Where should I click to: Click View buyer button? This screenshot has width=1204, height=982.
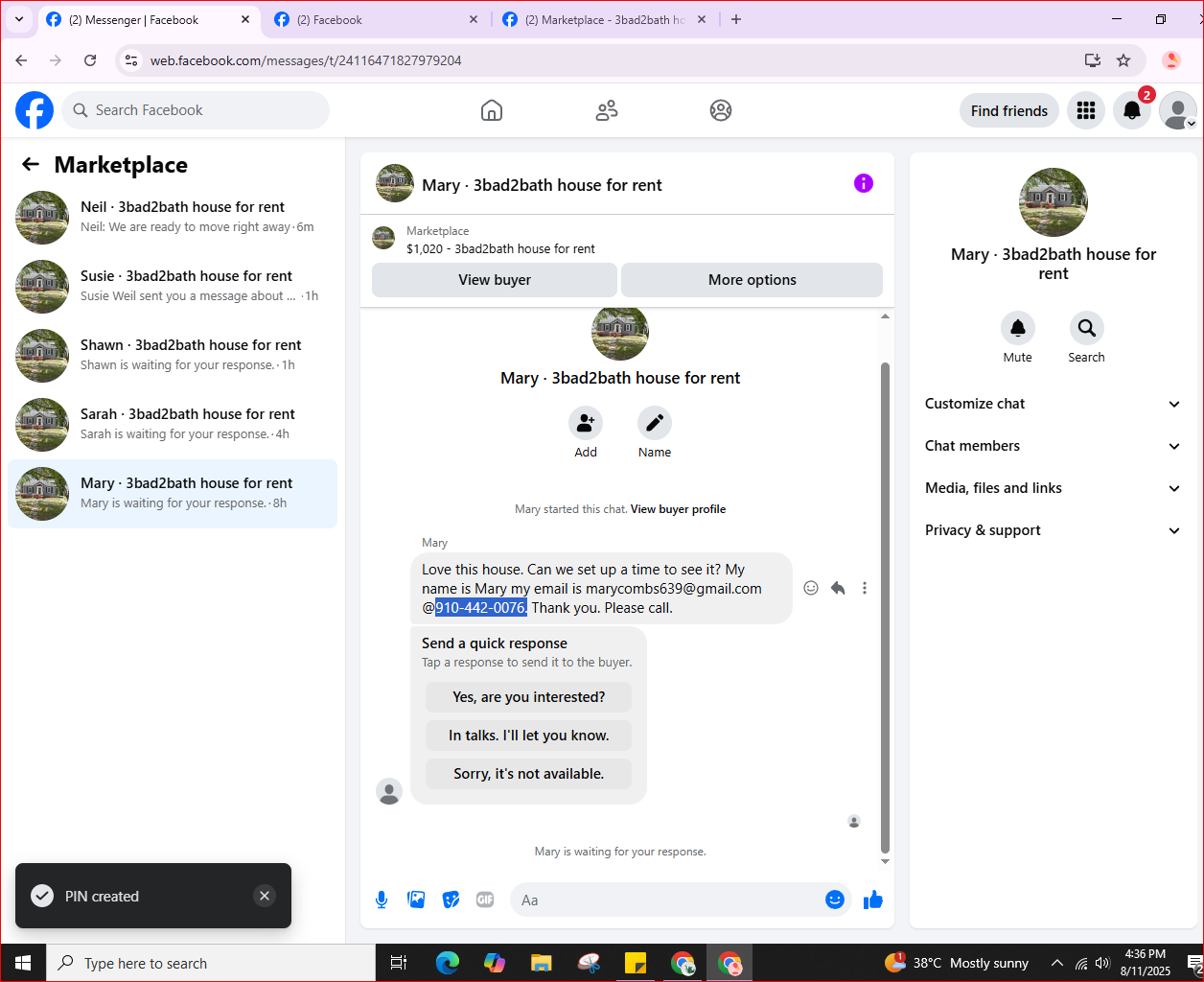click(x=495, y=280)
